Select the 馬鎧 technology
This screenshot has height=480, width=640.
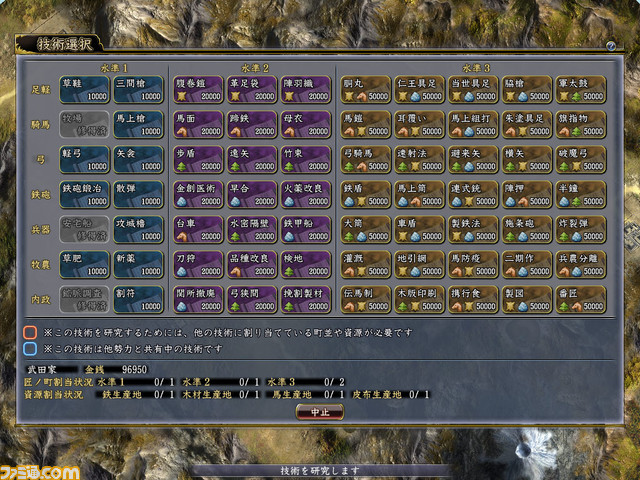point(365,124)
